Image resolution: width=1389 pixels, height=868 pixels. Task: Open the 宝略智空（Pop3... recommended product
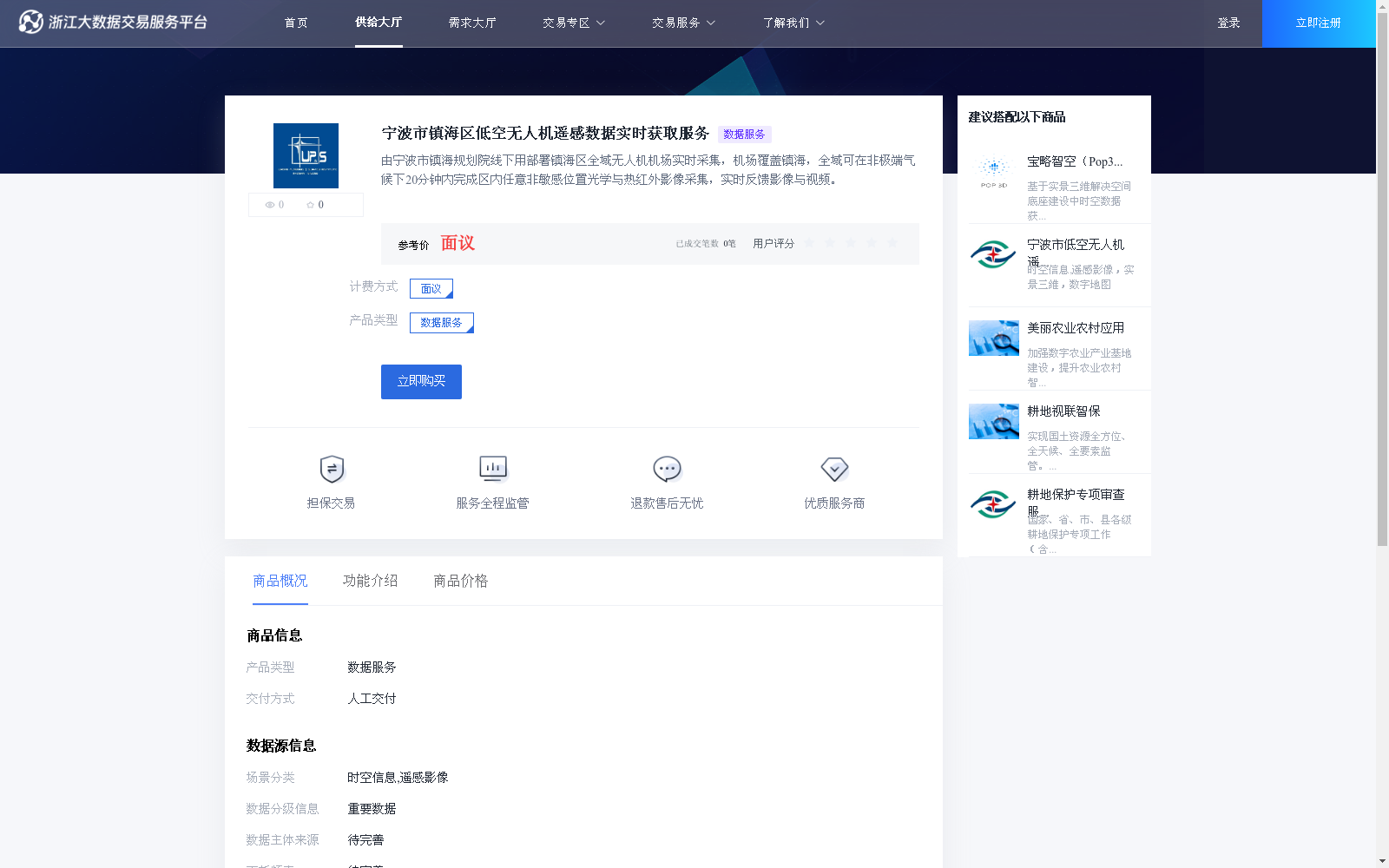point(1075,161)
